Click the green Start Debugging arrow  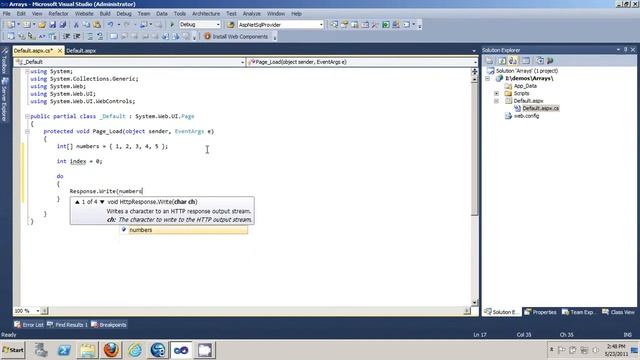172,25
